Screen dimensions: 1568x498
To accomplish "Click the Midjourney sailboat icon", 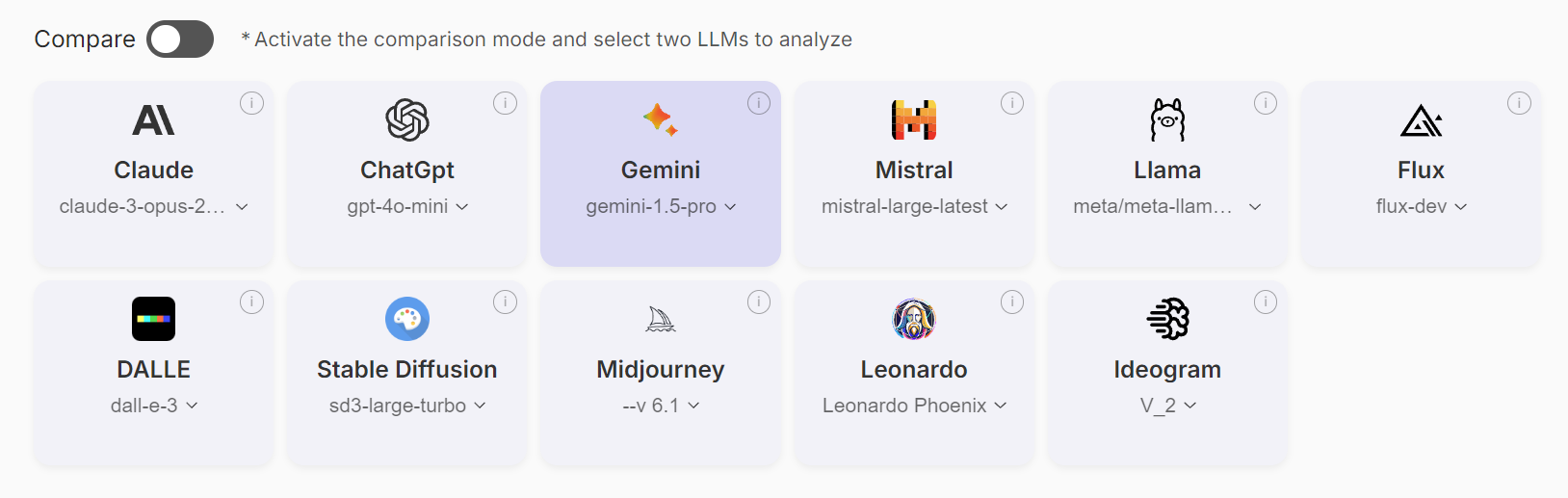I will coord(661,319).
